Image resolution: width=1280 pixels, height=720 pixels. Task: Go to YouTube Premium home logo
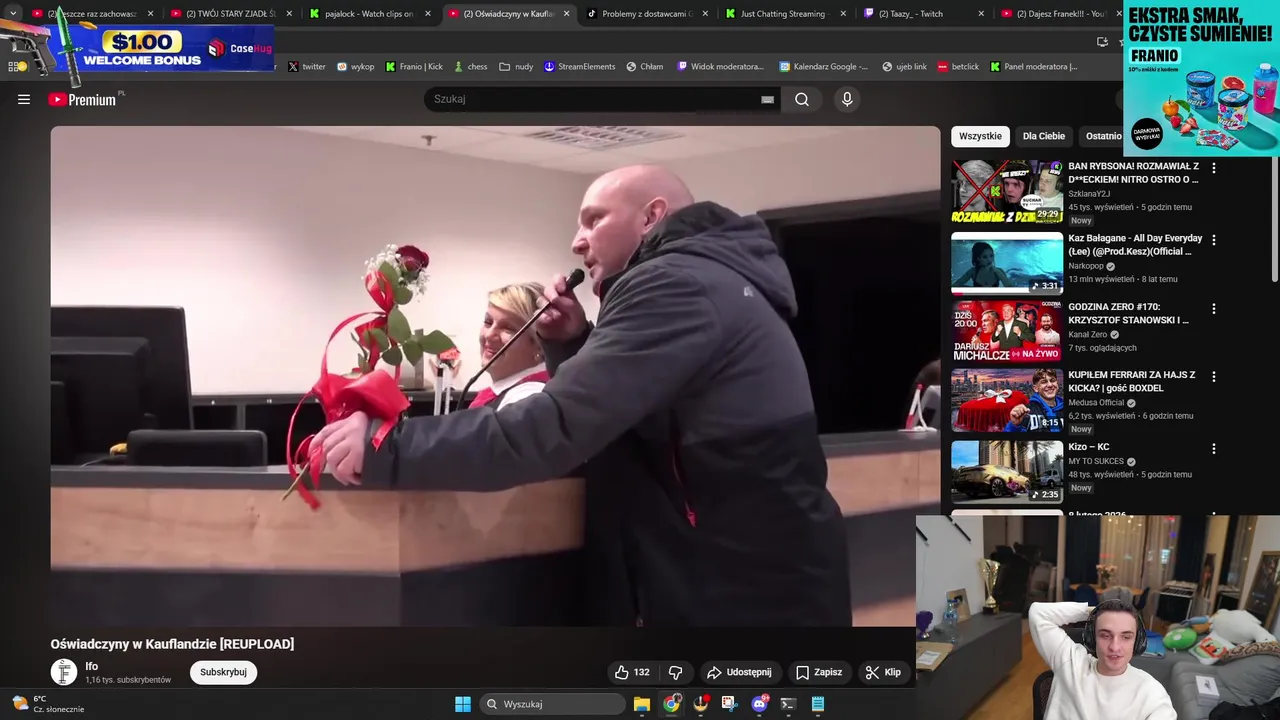pos(84,99)
